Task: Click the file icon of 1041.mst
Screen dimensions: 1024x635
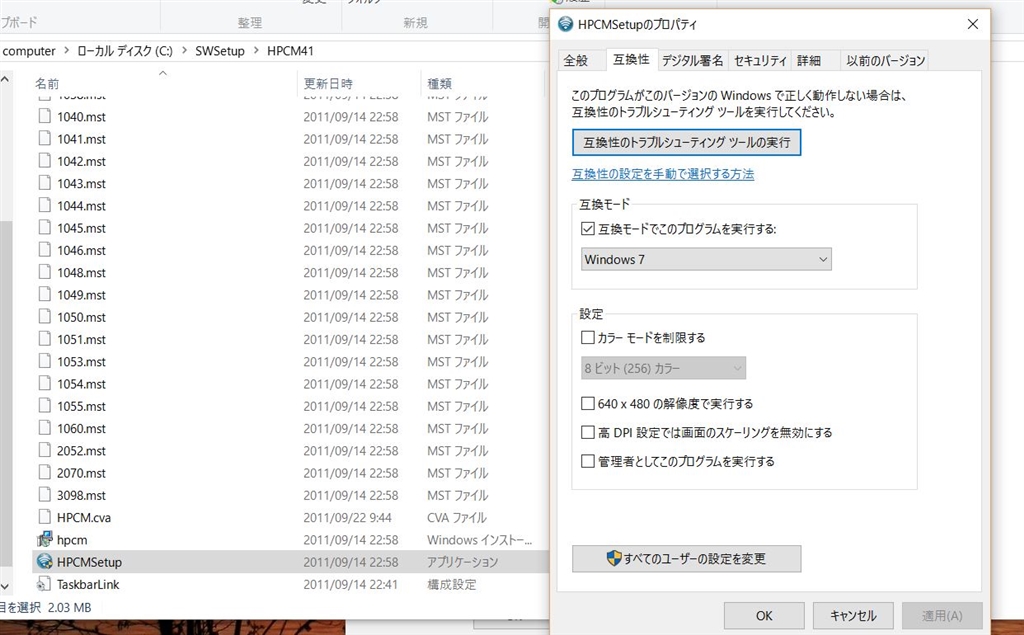Action: point(44,138)
